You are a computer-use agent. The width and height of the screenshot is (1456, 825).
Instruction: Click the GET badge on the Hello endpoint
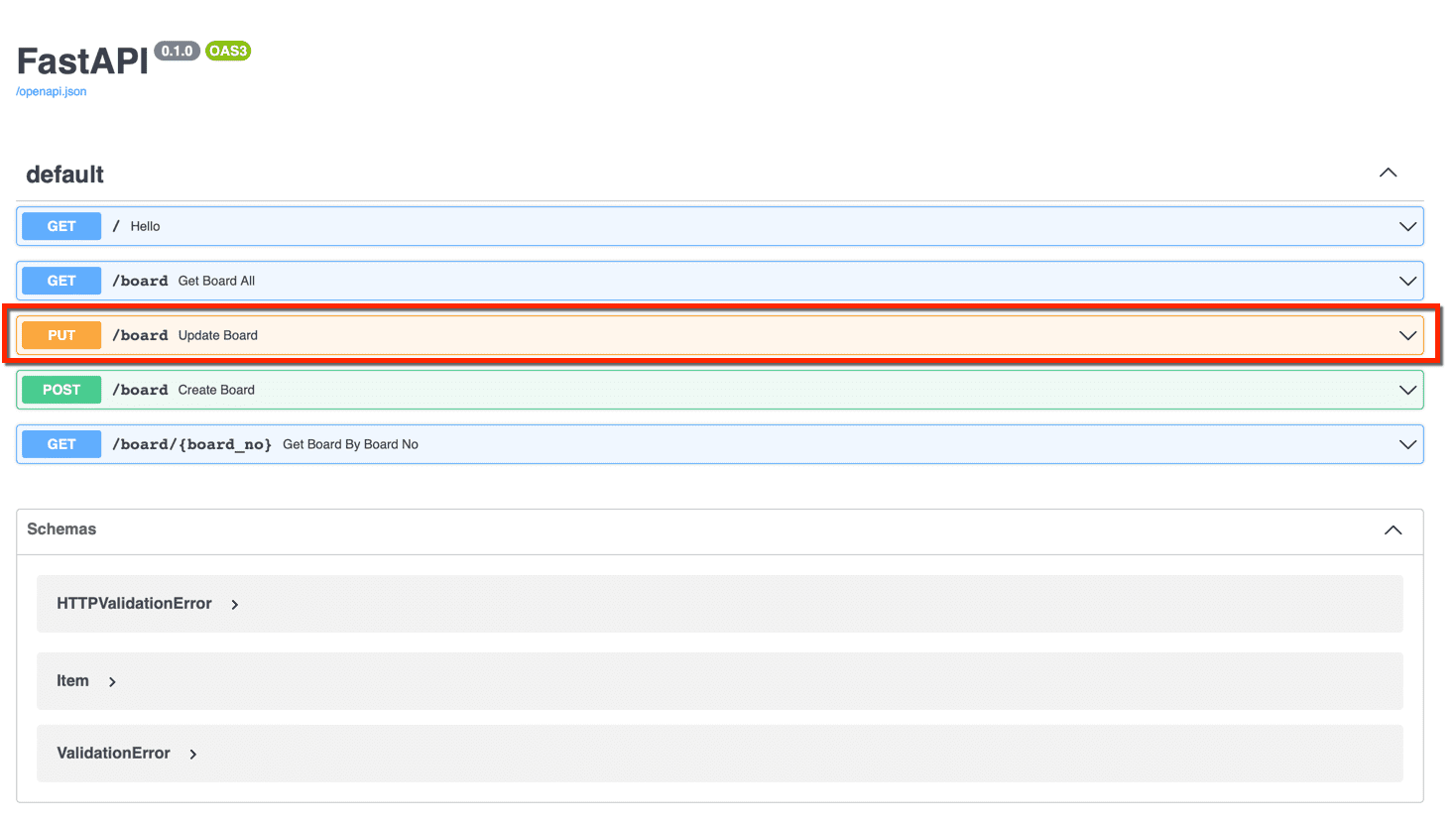click(61, 226)
